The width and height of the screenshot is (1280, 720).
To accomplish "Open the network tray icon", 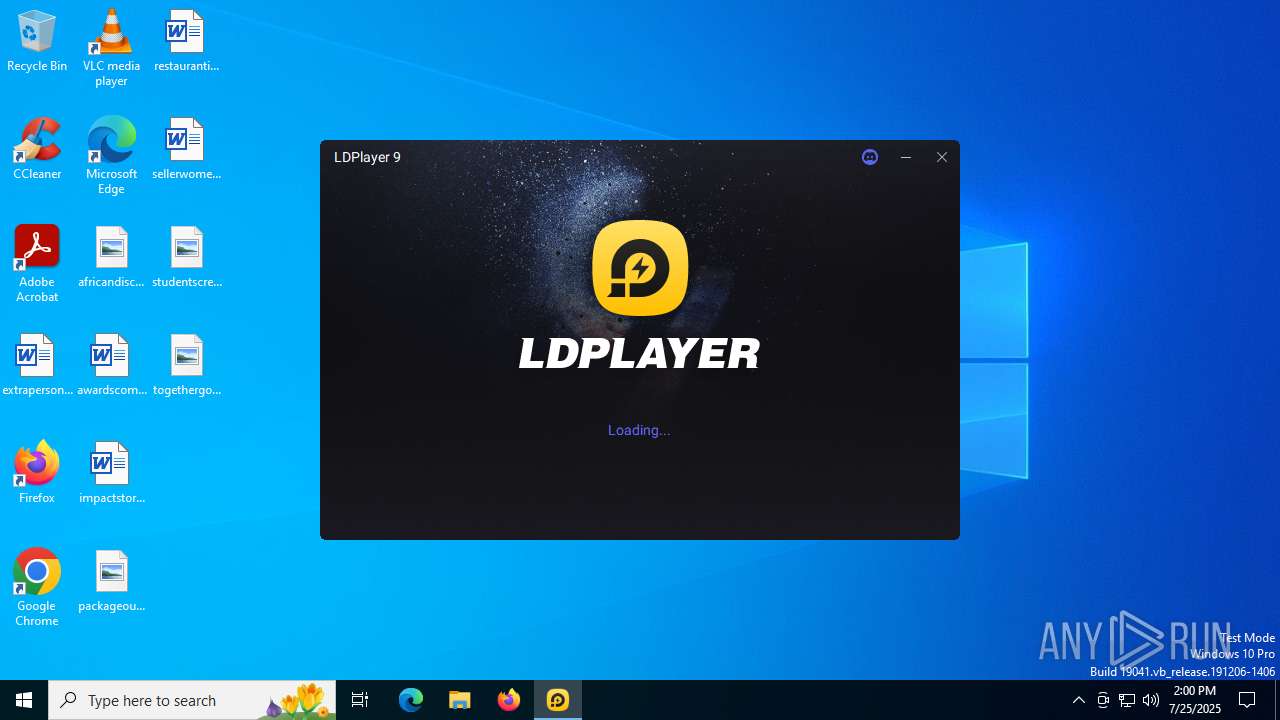I will pyautogui.click(x=1127, y=700).
